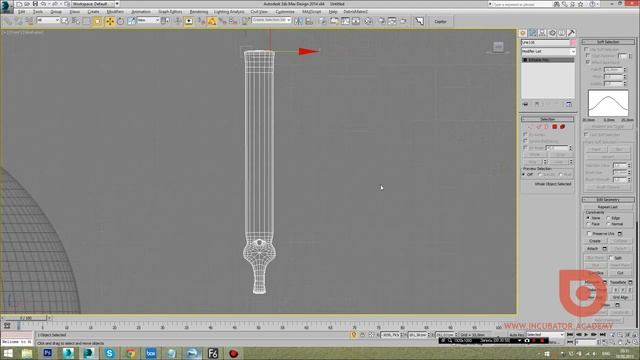The image size is (640, 360).
Task: Open the Graph Editors menu
Action: [x=170, y=12]
